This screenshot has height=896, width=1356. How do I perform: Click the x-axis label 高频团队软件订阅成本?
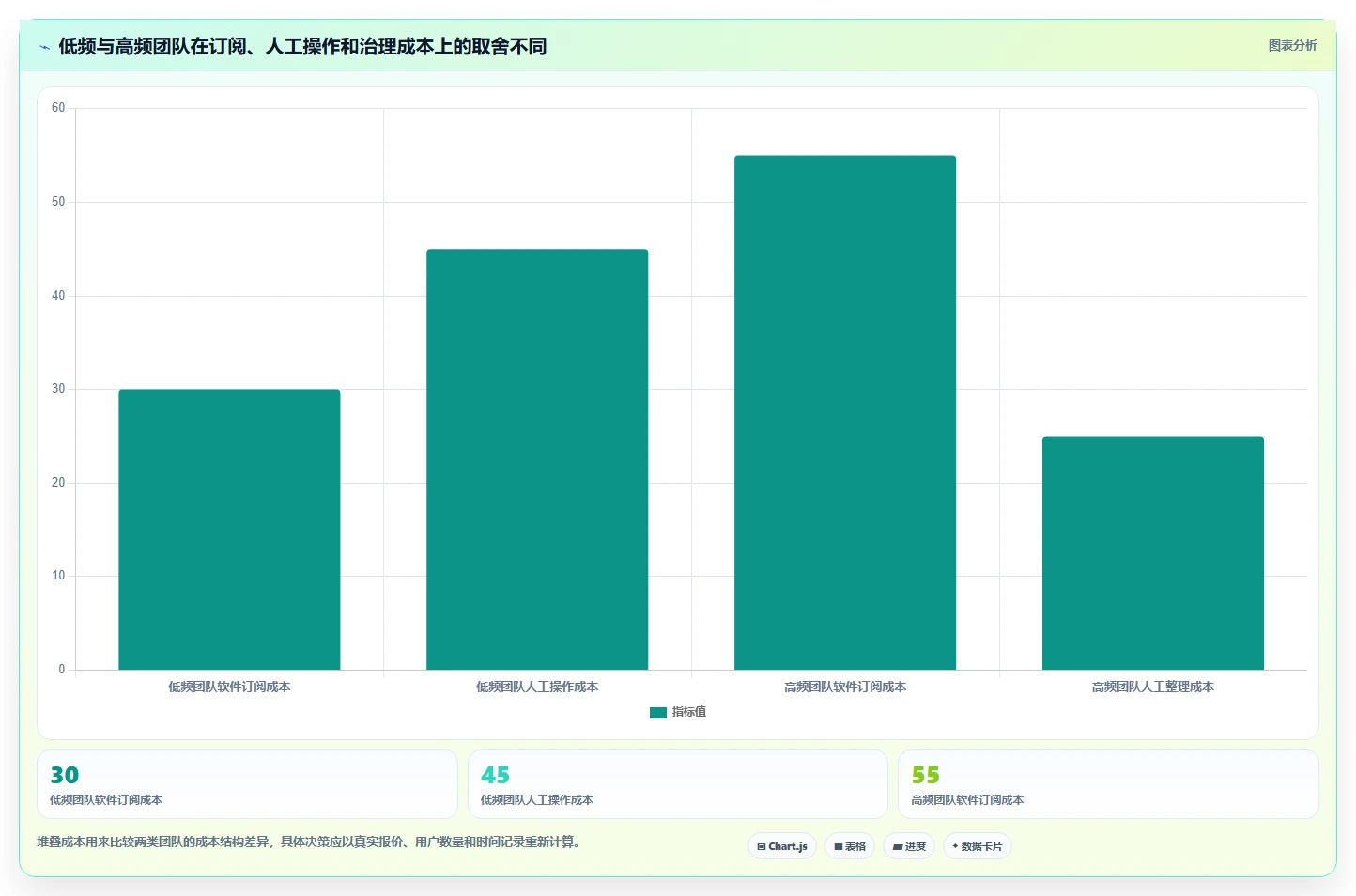(x=845, y=687)
